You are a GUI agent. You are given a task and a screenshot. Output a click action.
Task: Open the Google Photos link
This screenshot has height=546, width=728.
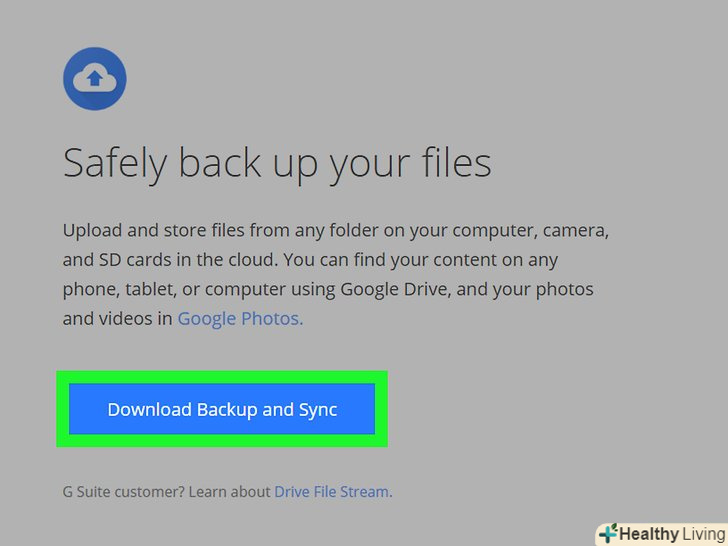[x=240, y=319]
